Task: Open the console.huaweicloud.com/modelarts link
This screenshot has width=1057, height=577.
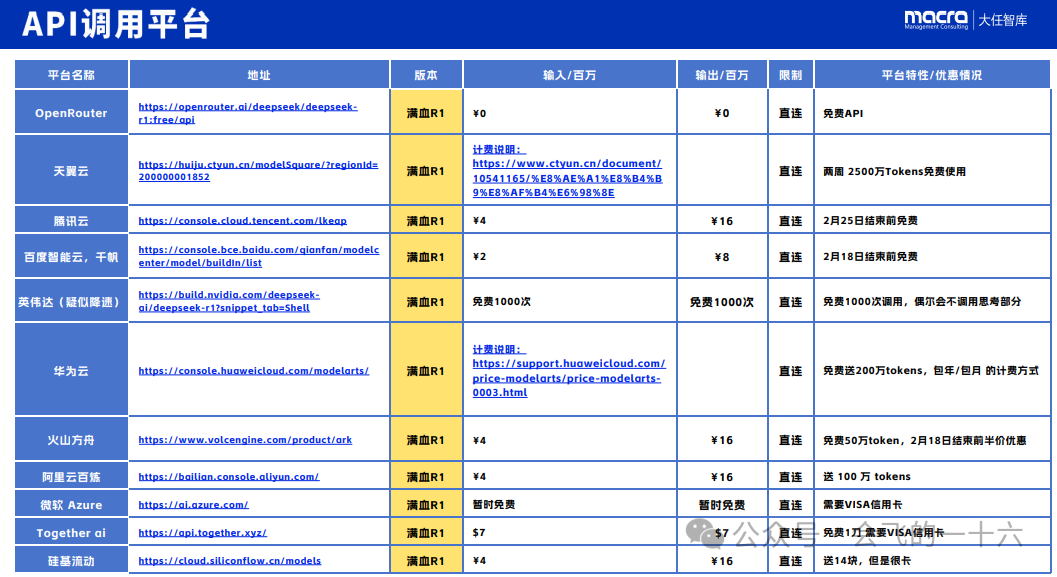Action: (x=253, y=371)
